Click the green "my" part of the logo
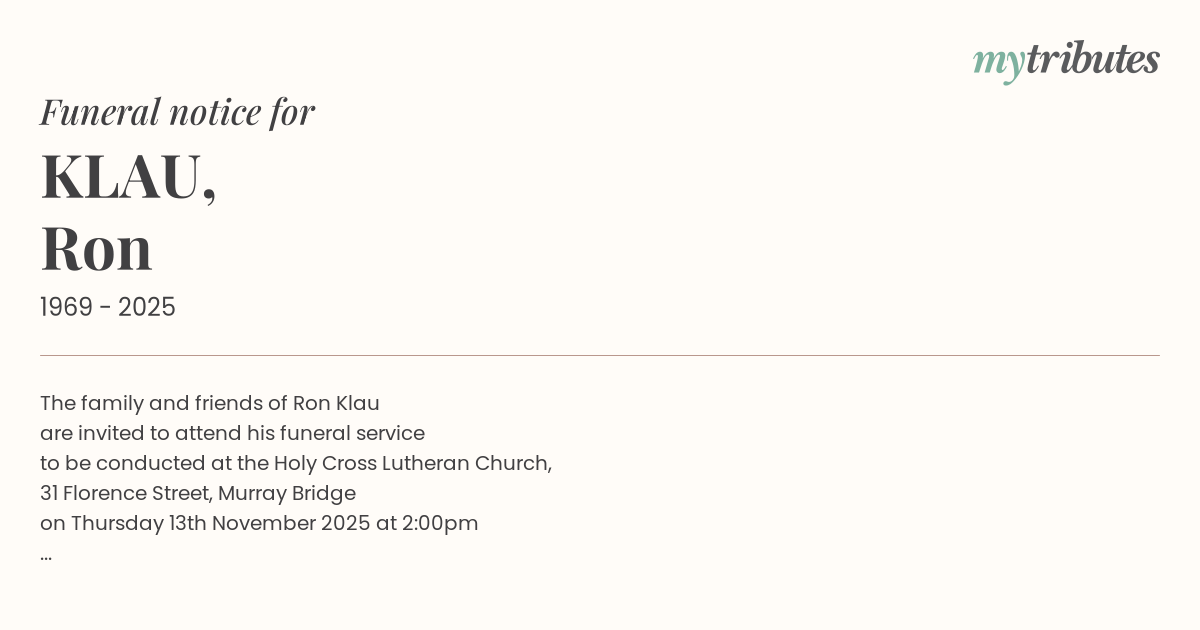The image size is (1200, 630). [998, 62]
